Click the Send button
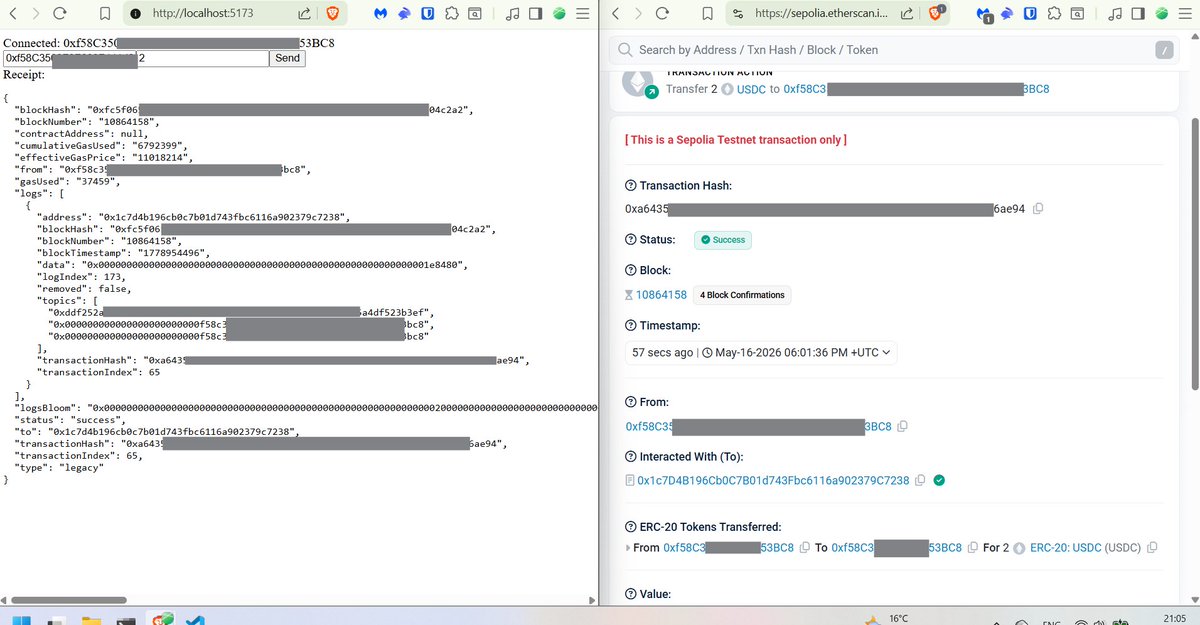The image size is (1200, 625). (x=287, y=59)
